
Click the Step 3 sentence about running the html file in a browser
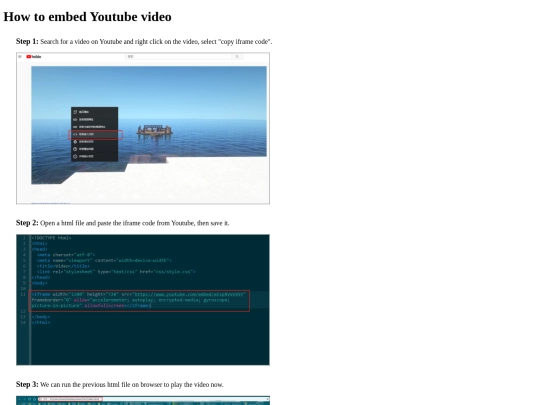(132, 385)
